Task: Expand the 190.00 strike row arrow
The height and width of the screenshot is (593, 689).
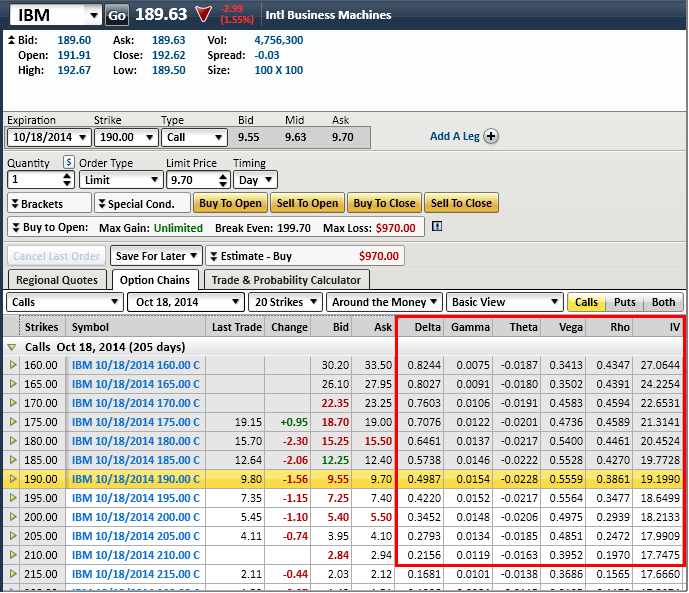Action: pos(13,479)
